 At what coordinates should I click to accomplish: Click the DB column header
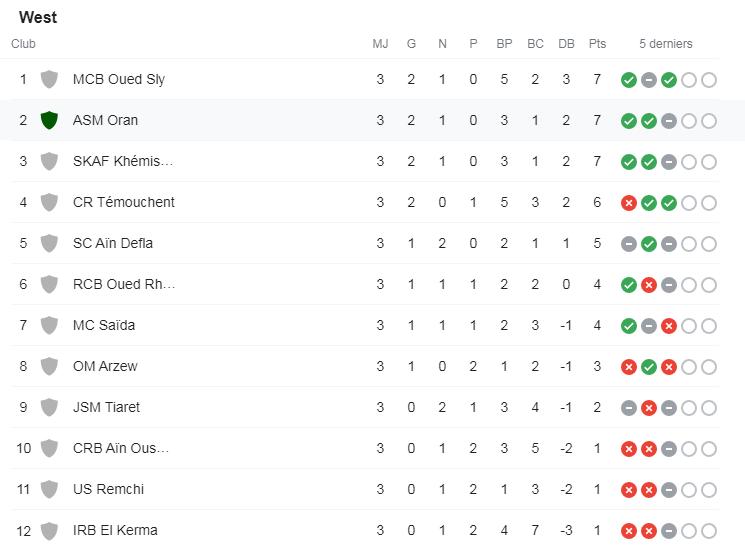click(x=566, y=44)
